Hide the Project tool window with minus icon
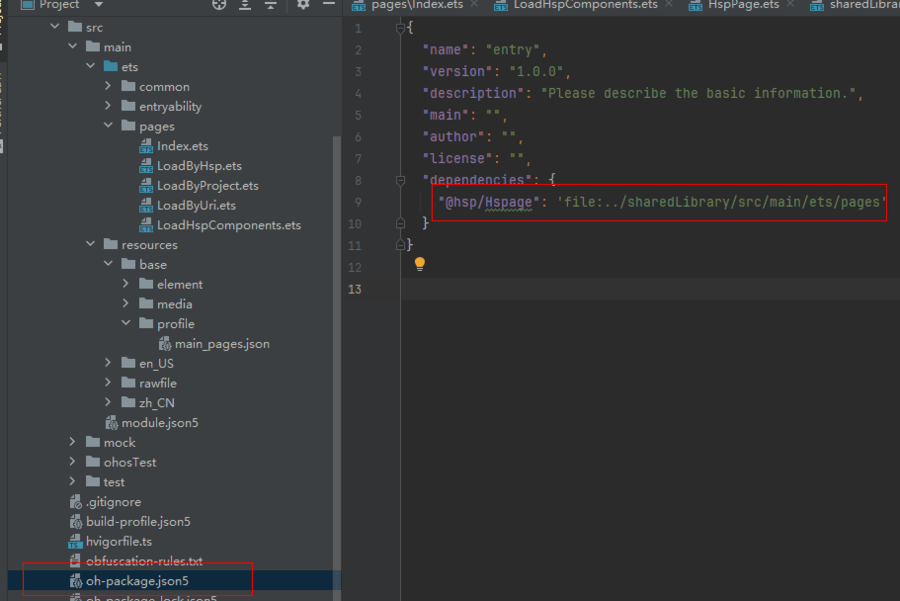The height and width of the screenshot is (601, 900). click(327, 5)
